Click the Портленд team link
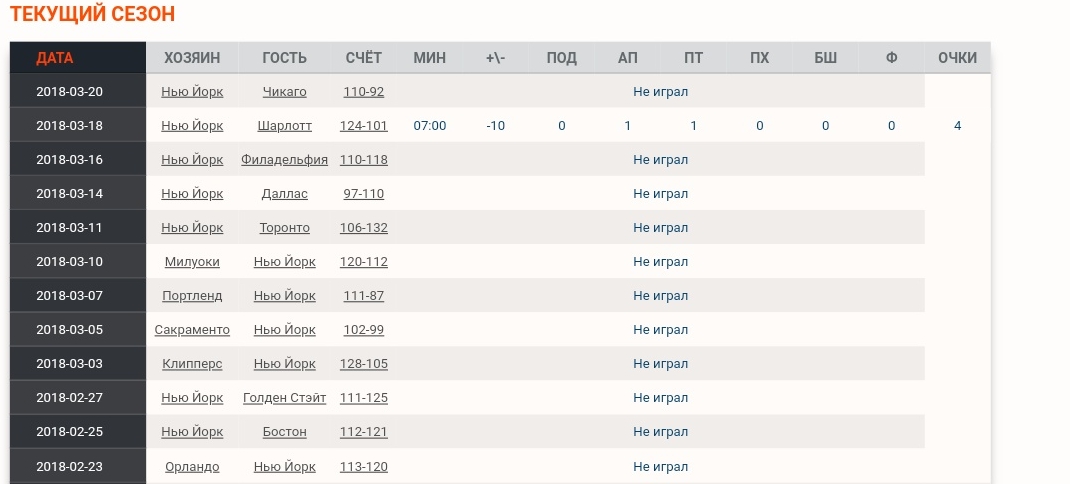1070x484 pixels. point(192,296)
